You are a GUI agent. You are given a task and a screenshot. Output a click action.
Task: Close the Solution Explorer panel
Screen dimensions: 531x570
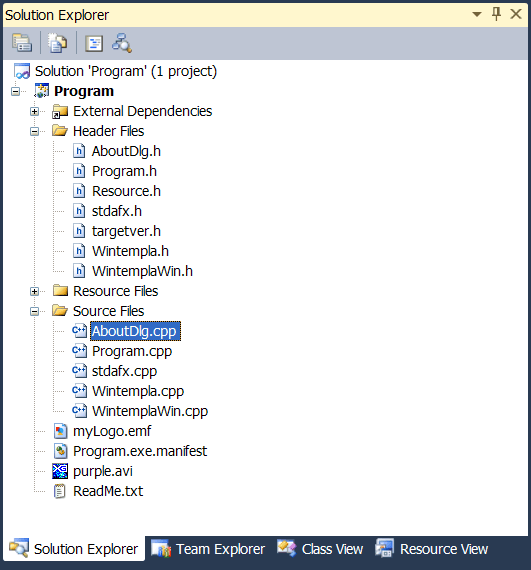point(516,14)
